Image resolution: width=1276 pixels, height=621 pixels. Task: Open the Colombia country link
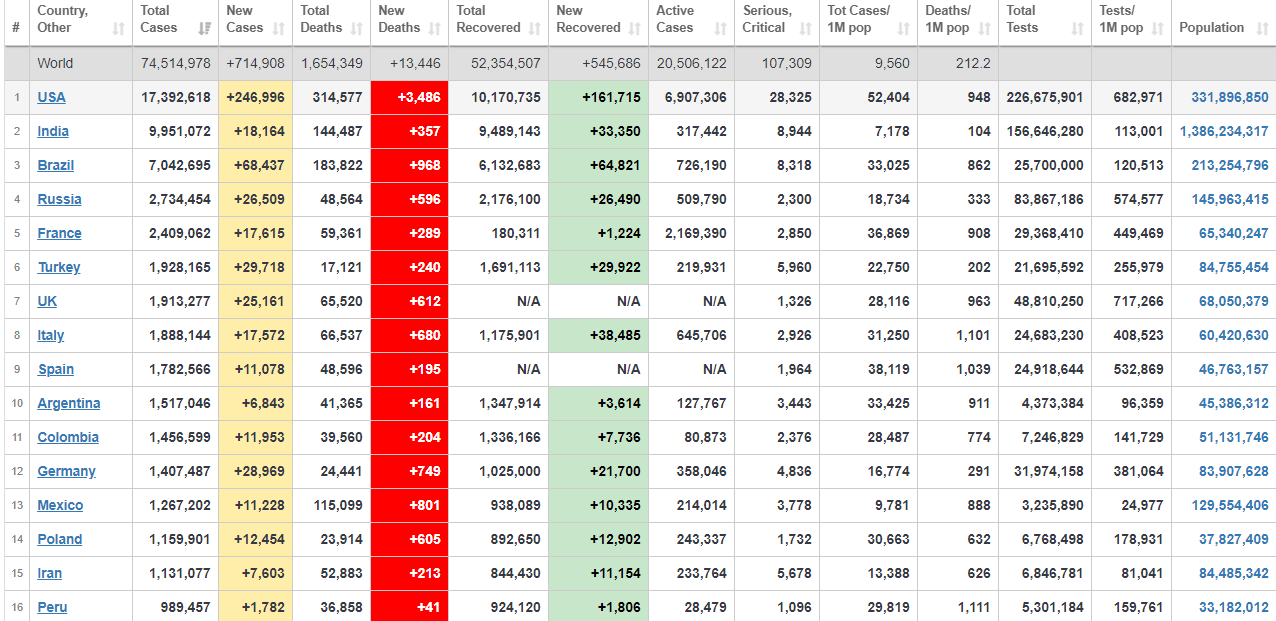click(68, 437)
